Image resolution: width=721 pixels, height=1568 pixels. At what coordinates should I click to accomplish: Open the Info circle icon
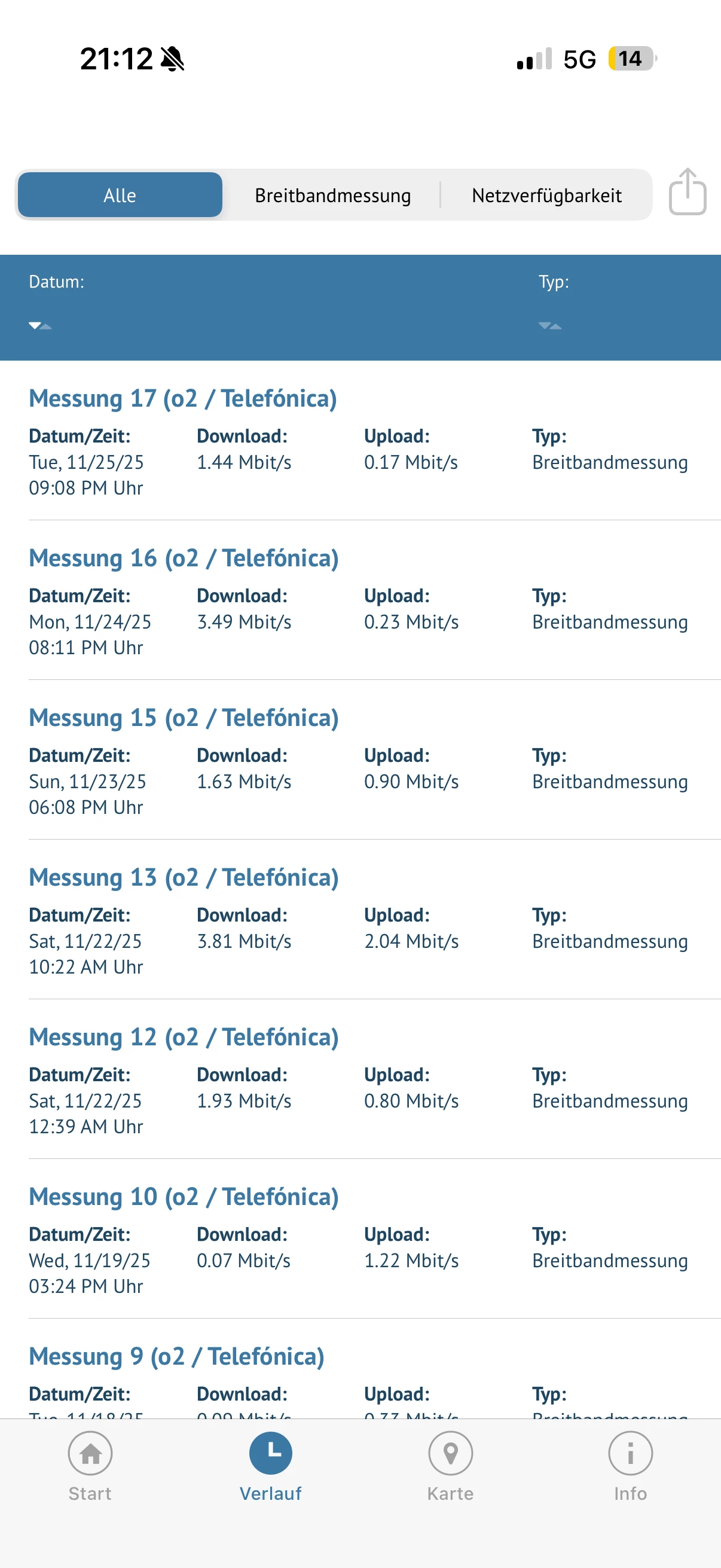(630, 1453)
